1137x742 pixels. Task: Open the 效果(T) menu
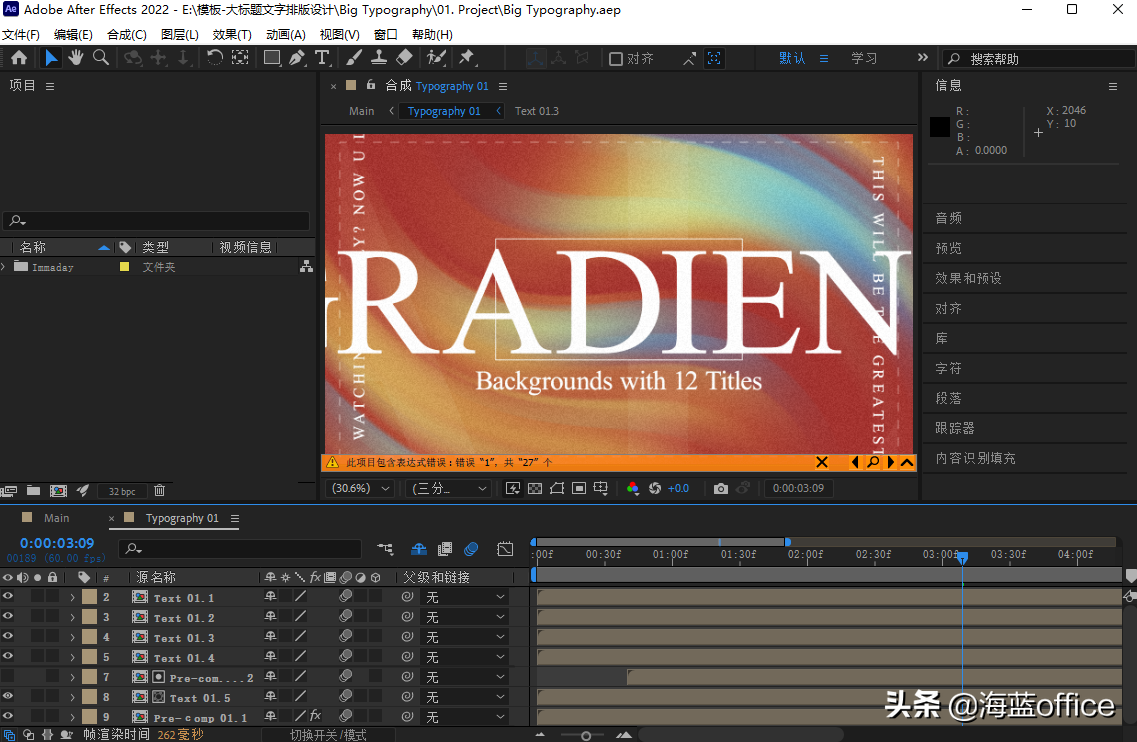(x=232, y=35)
